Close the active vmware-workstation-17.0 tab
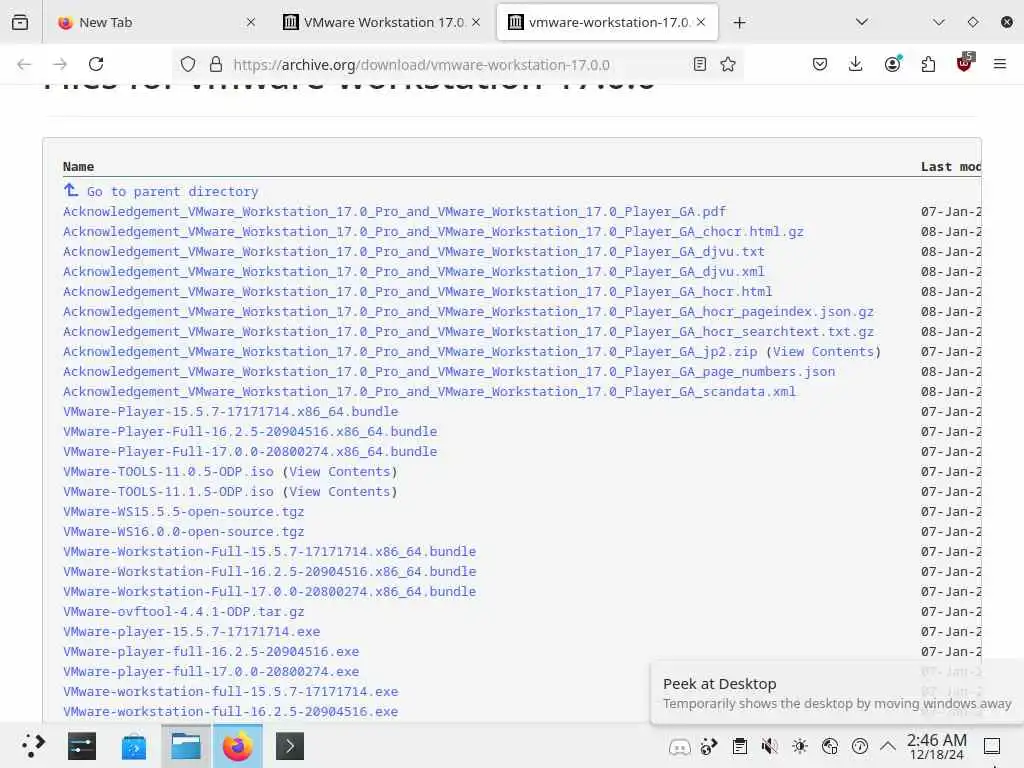 (x=701, y=22)
